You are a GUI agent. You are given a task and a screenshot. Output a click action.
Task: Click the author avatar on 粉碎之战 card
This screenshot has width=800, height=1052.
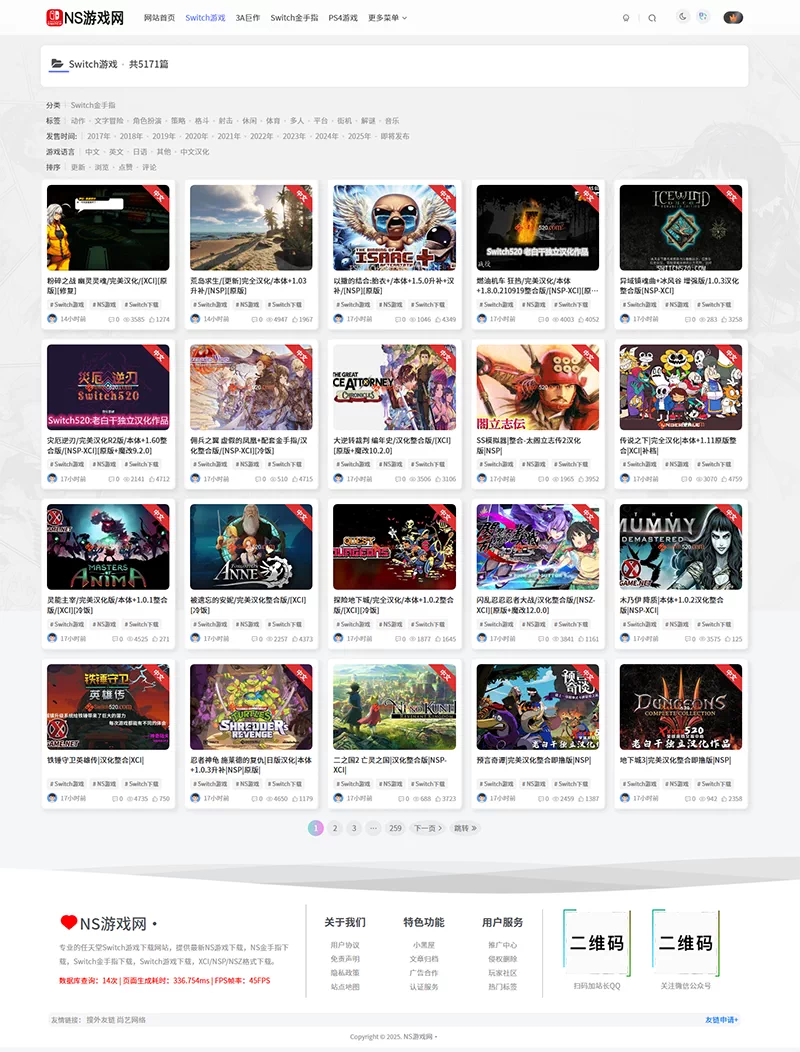[x=52, y=319]
